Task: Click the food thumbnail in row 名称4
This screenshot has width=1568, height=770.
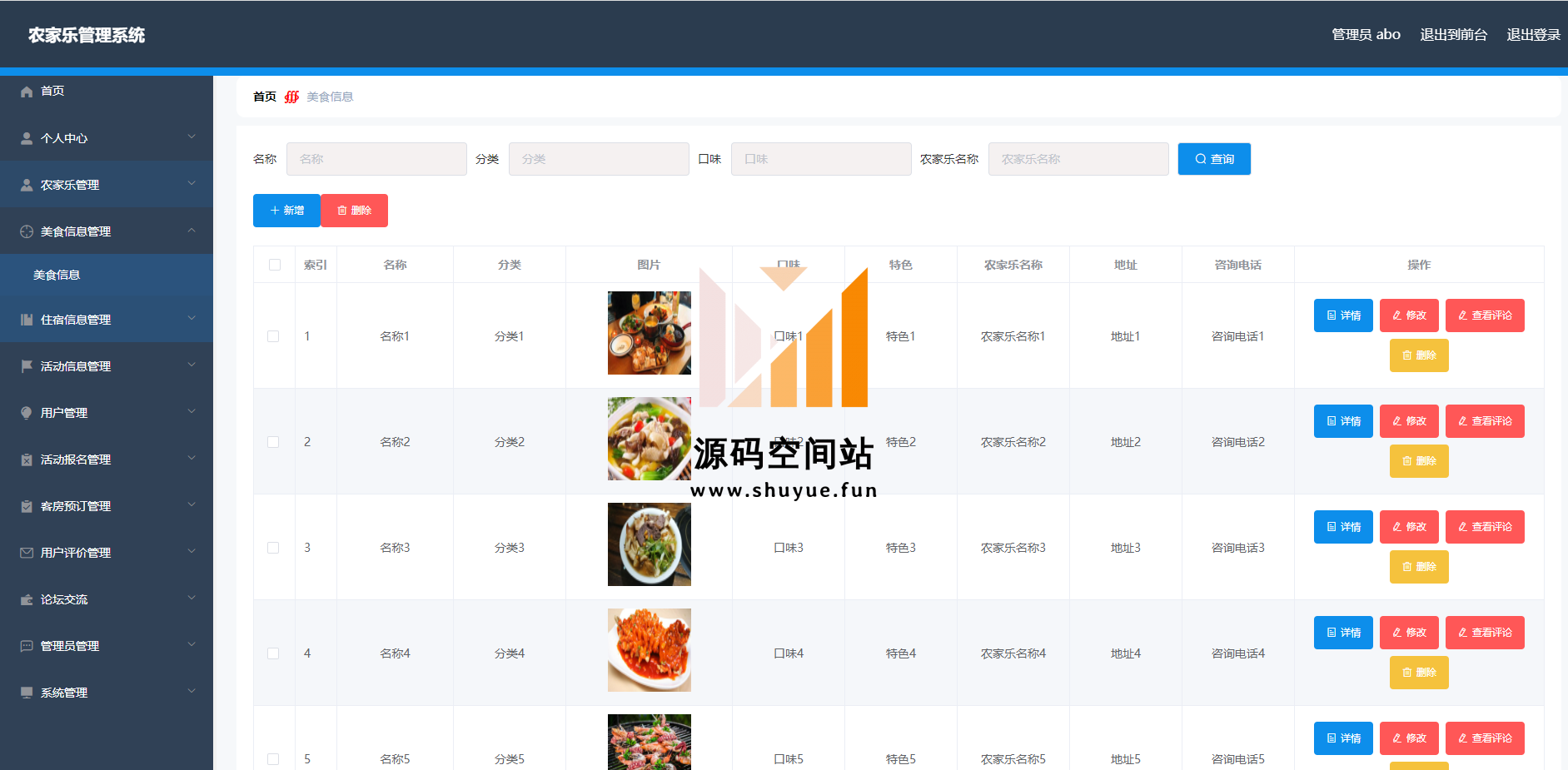Action: tap(650, 650)
